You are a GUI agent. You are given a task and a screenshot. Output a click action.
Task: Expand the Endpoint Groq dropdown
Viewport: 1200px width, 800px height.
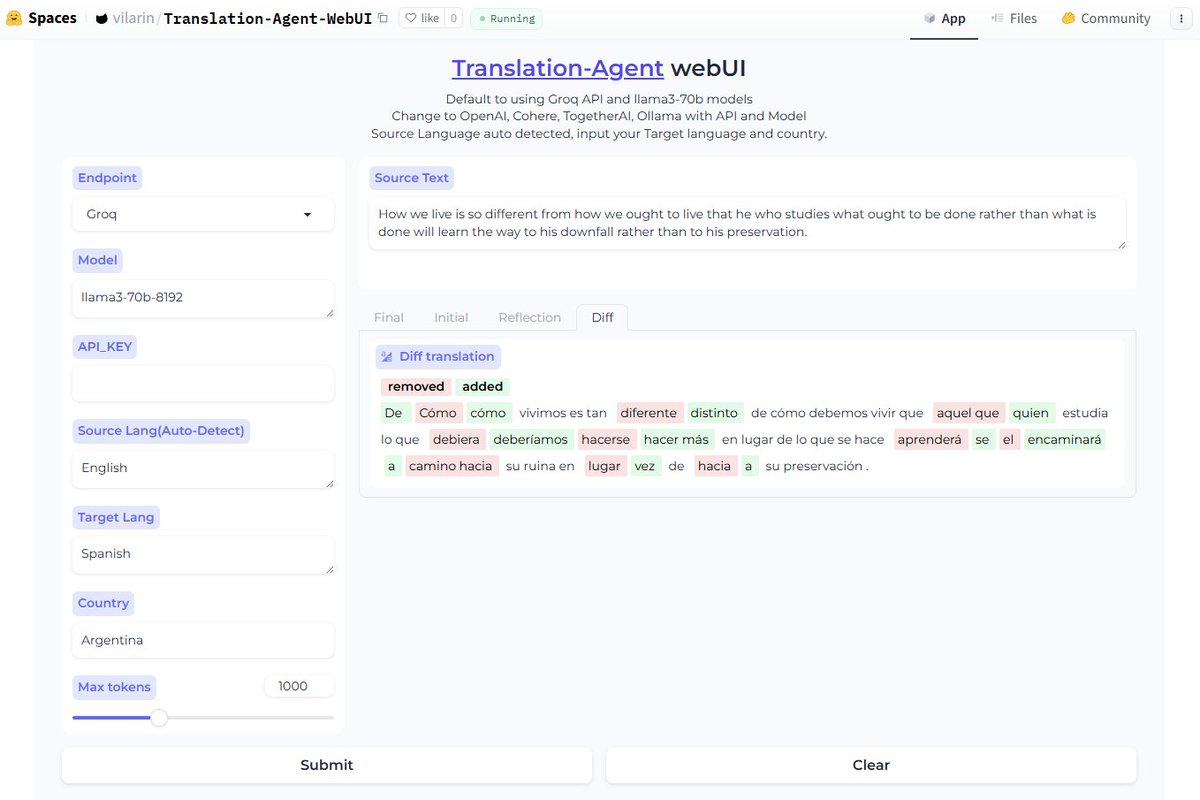point(203,214)
